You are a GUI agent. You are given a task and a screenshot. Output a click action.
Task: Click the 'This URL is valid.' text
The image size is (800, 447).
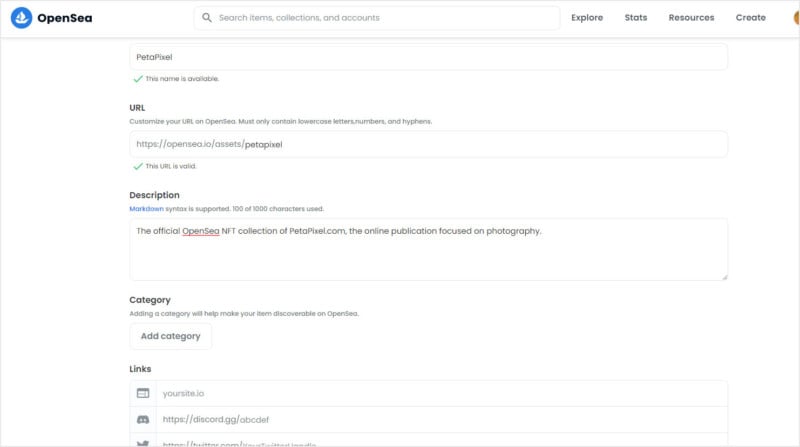click(x=171, y=166)
